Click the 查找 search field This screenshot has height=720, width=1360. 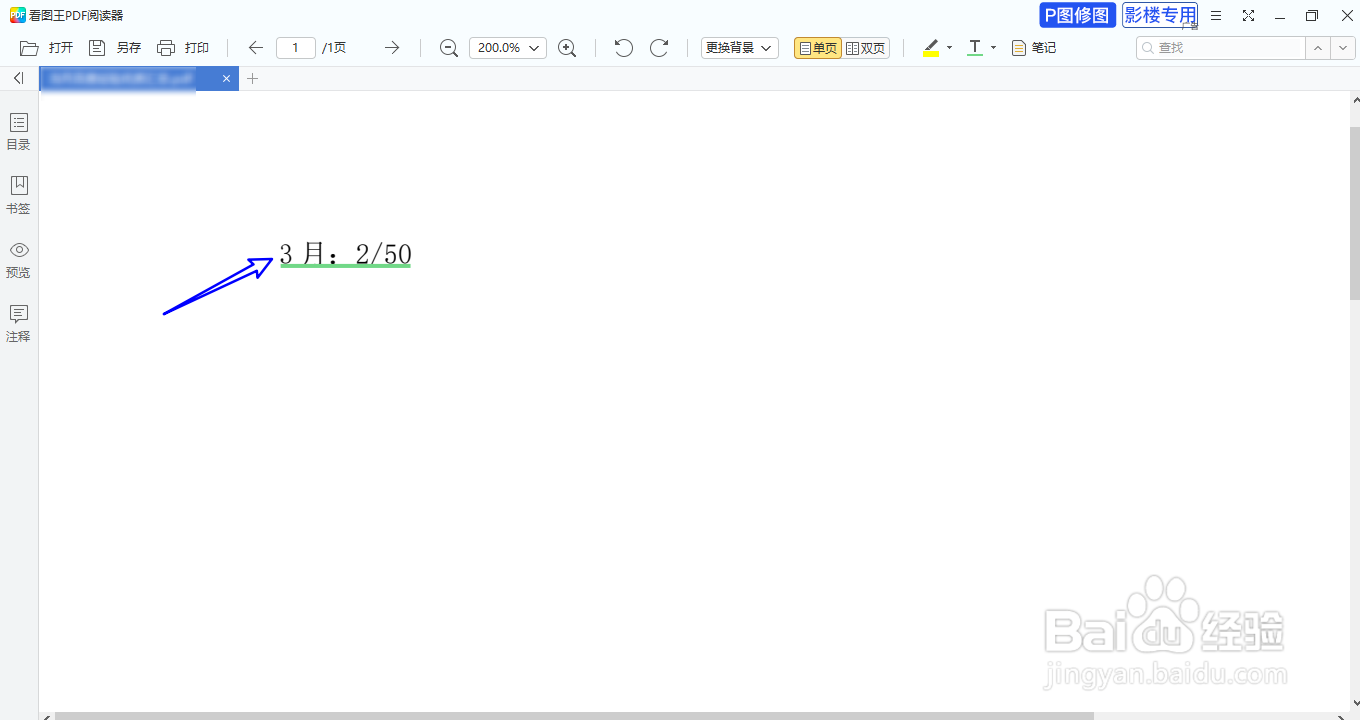(x=1220, y=48)
